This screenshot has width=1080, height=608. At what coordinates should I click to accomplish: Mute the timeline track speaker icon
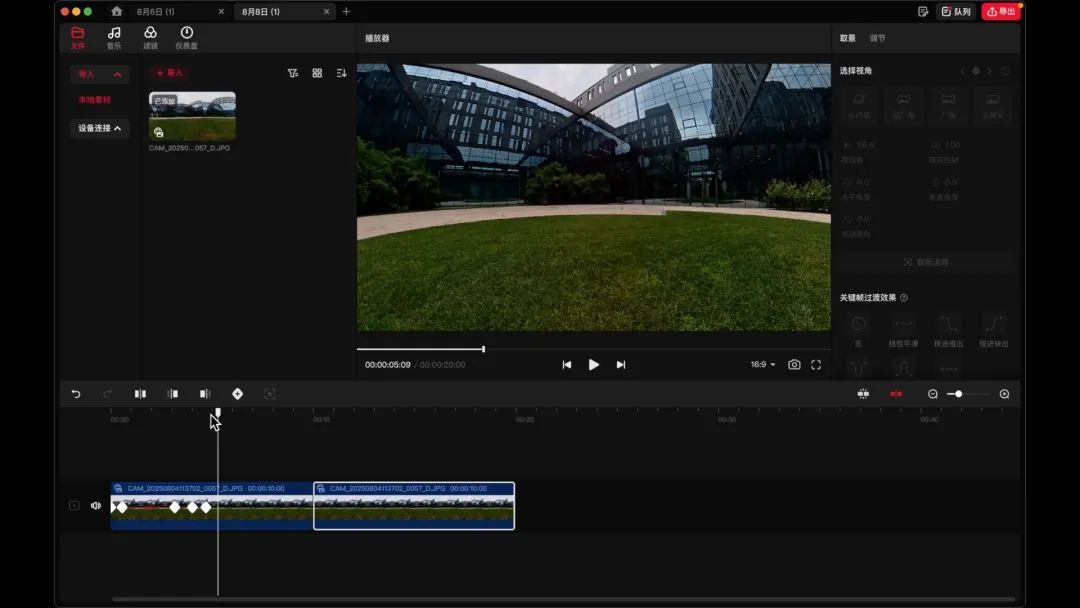pyautogui.click(x=96, y=506)
